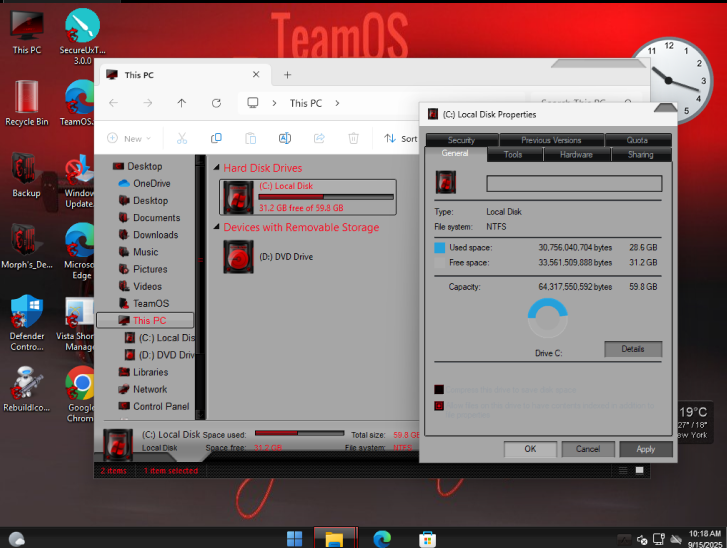727x548 pixels.
Task: Click the blue Used space swatch
Action: tap(440, 248)
